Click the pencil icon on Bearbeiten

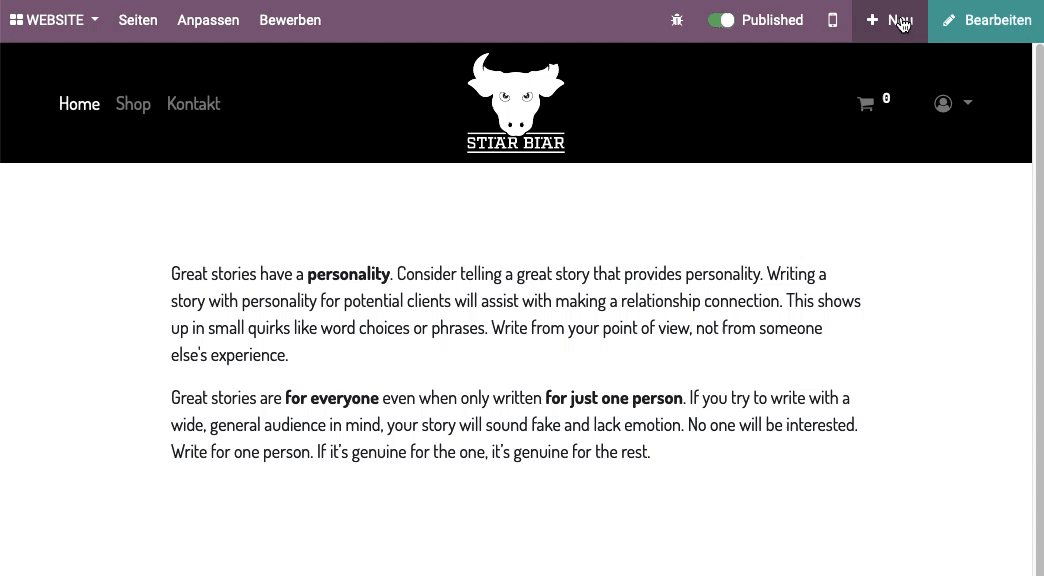pos(949,21)
